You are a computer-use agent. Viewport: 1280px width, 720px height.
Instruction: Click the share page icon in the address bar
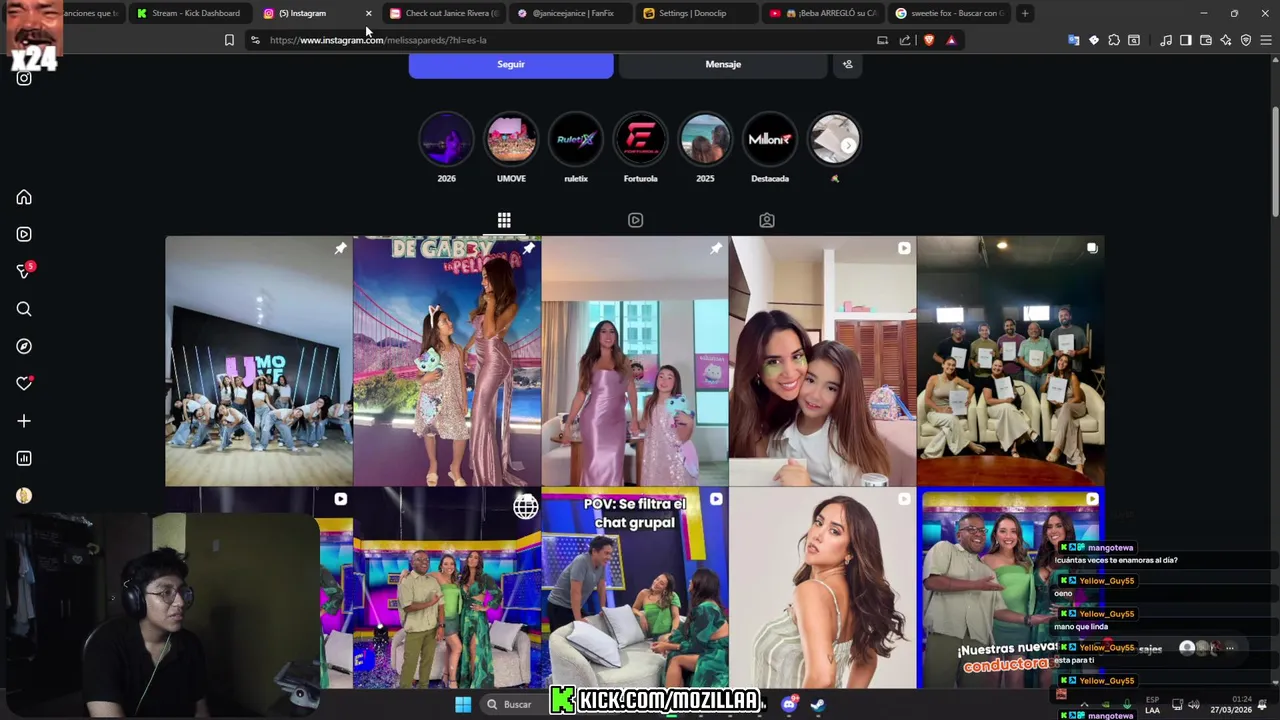click(905, 40)
